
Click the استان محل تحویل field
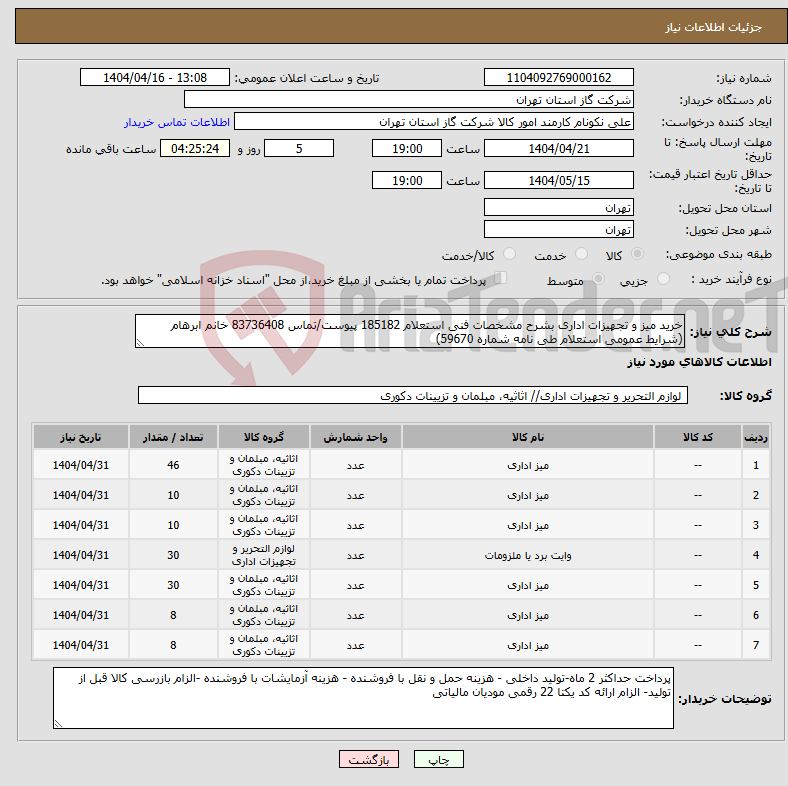click(558, 207)
